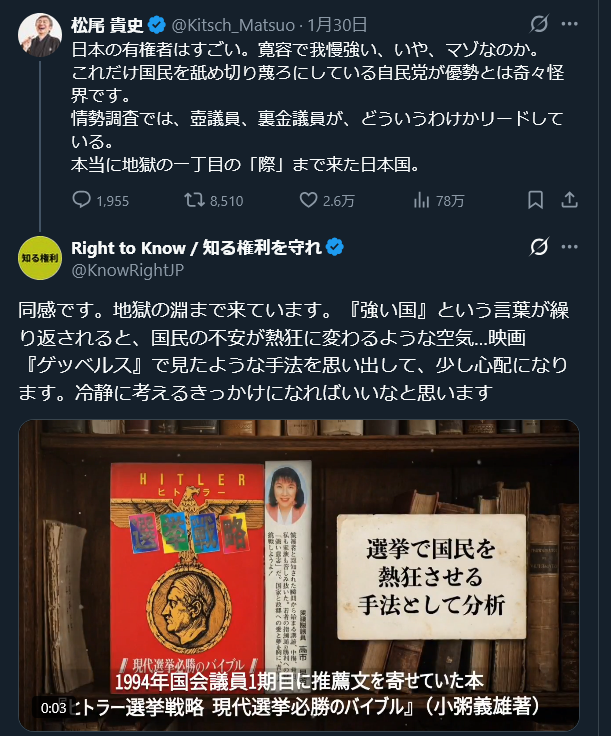Share 松尾 貴史's tweet via share icon
This screenshot has width=611, height=736.
[x=569, y=200]
